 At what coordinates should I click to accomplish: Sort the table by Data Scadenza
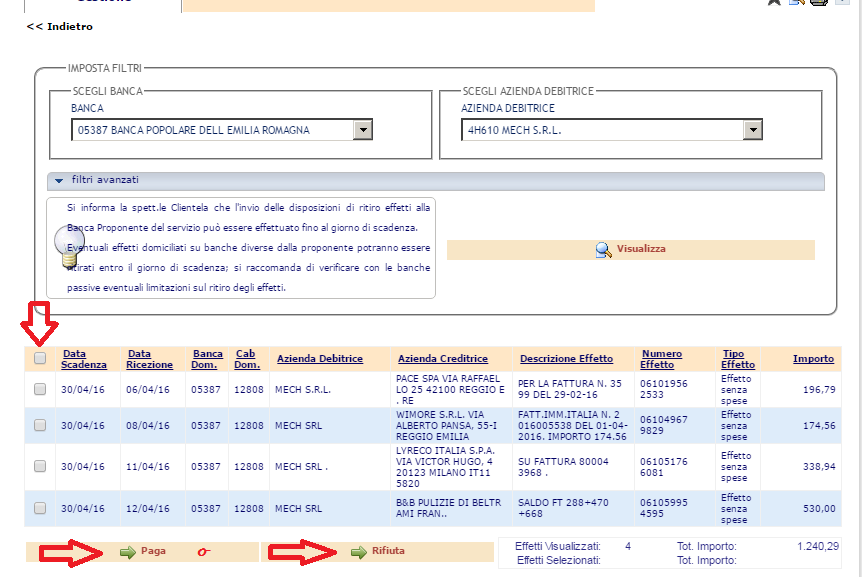[x=84, y=359]
